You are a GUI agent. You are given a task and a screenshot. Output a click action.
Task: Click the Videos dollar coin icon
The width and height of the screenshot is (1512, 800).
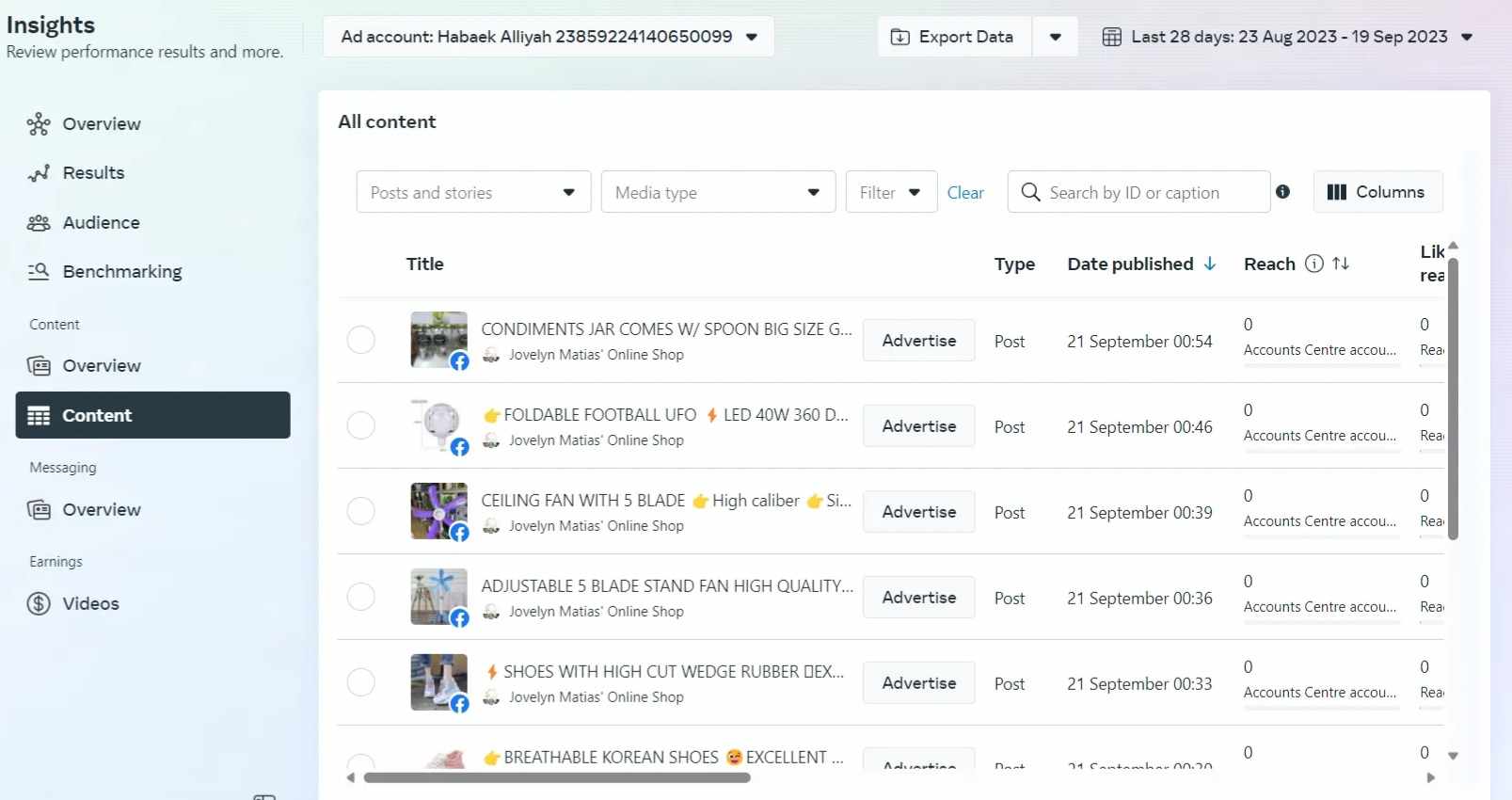pos(39,604)
